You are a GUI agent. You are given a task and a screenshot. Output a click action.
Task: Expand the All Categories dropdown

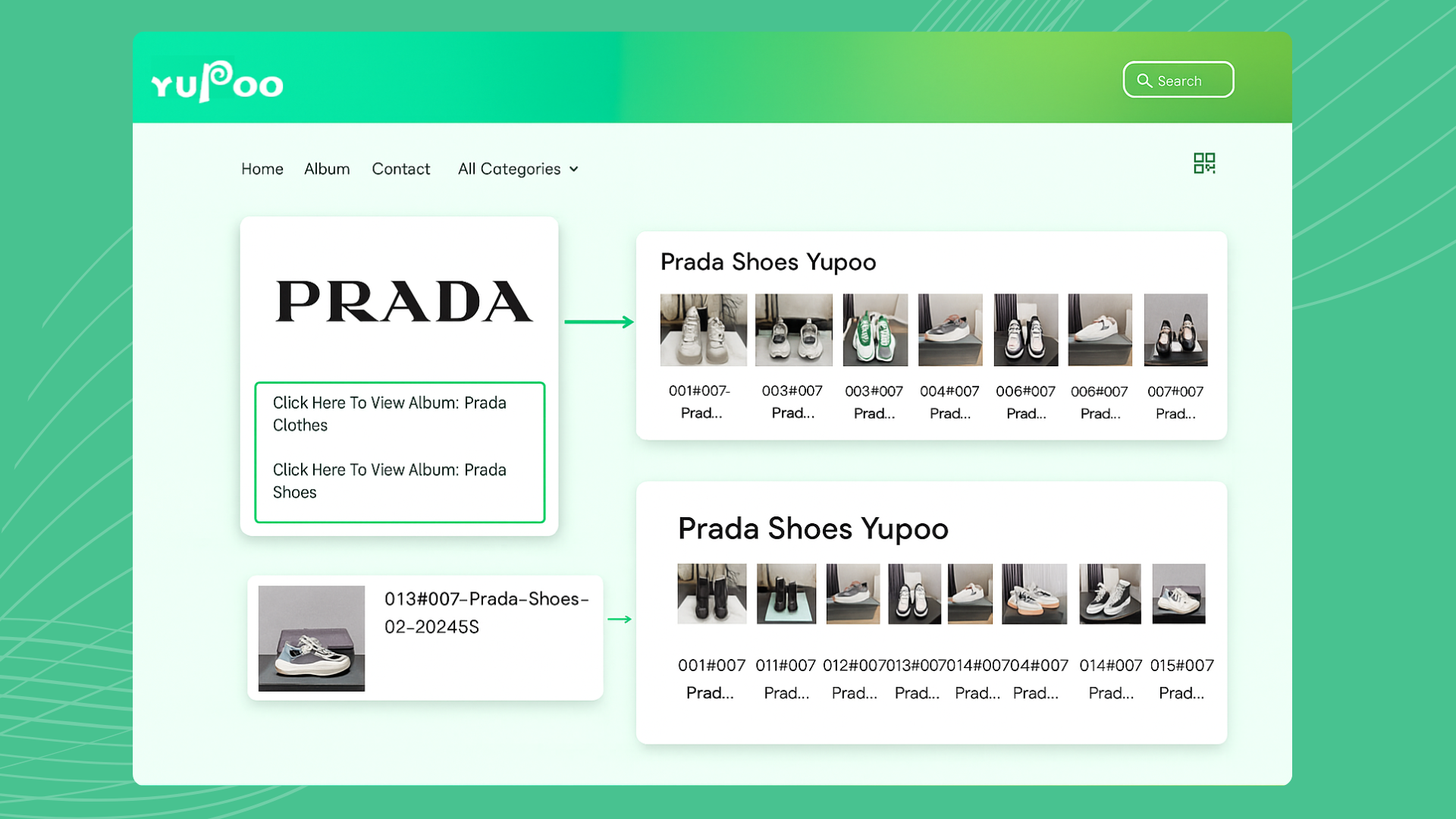[518, 169]
